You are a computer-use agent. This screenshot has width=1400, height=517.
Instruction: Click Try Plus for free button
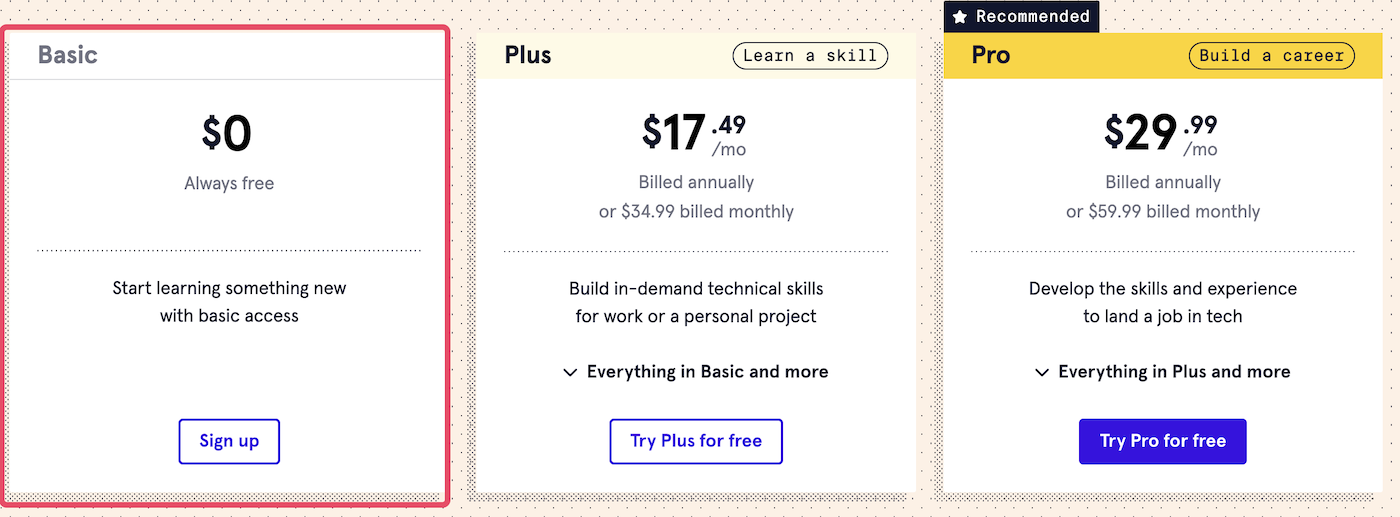click(696, 441)
